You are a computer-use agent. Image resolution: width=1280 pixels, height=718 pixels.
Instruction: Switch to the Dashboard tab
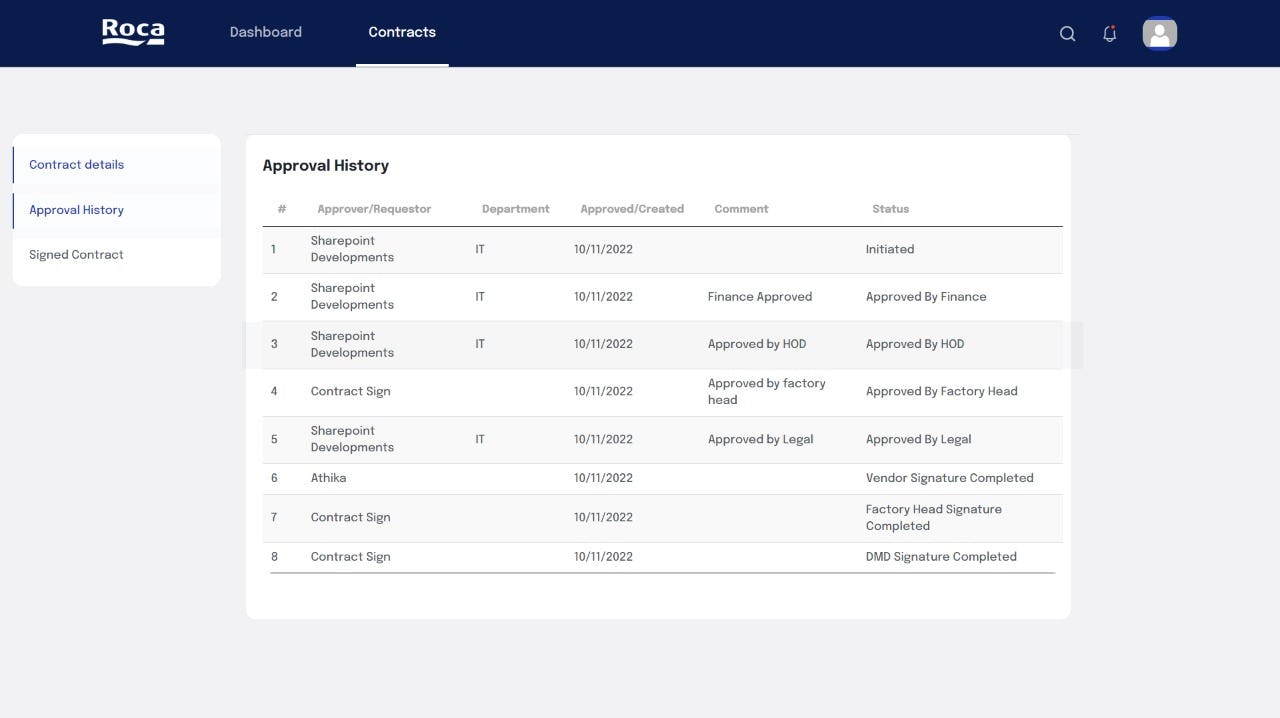point(266,31)
